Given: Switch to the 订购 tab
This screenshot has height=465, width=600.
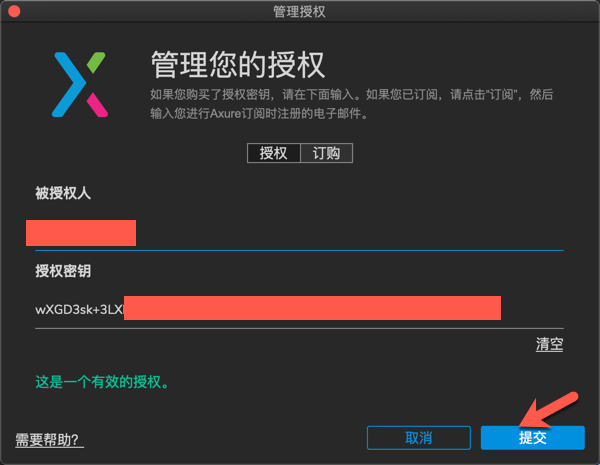Looking at the screenshot, I should coord(326,153).
